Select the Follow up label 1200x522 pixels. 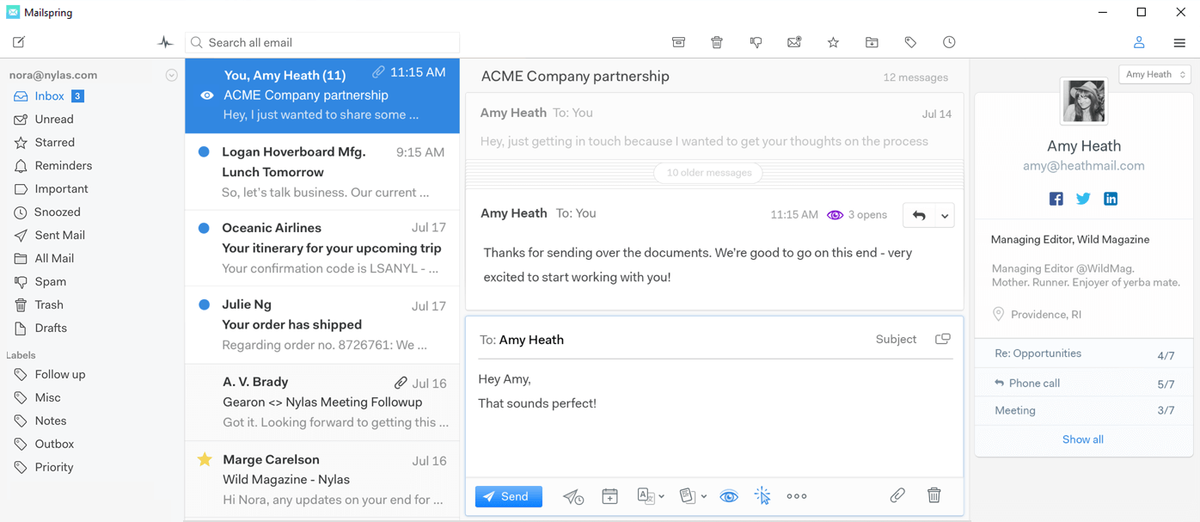[x=60, y=374]
